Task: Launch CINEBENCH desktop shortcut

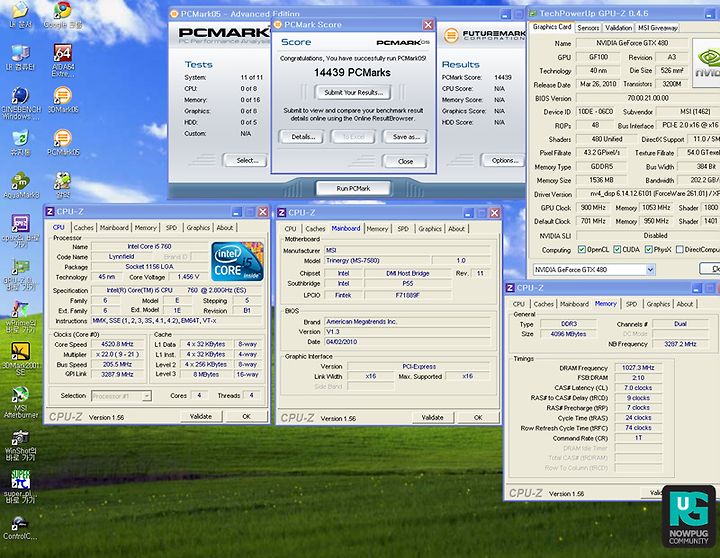Action: [21, 103]
